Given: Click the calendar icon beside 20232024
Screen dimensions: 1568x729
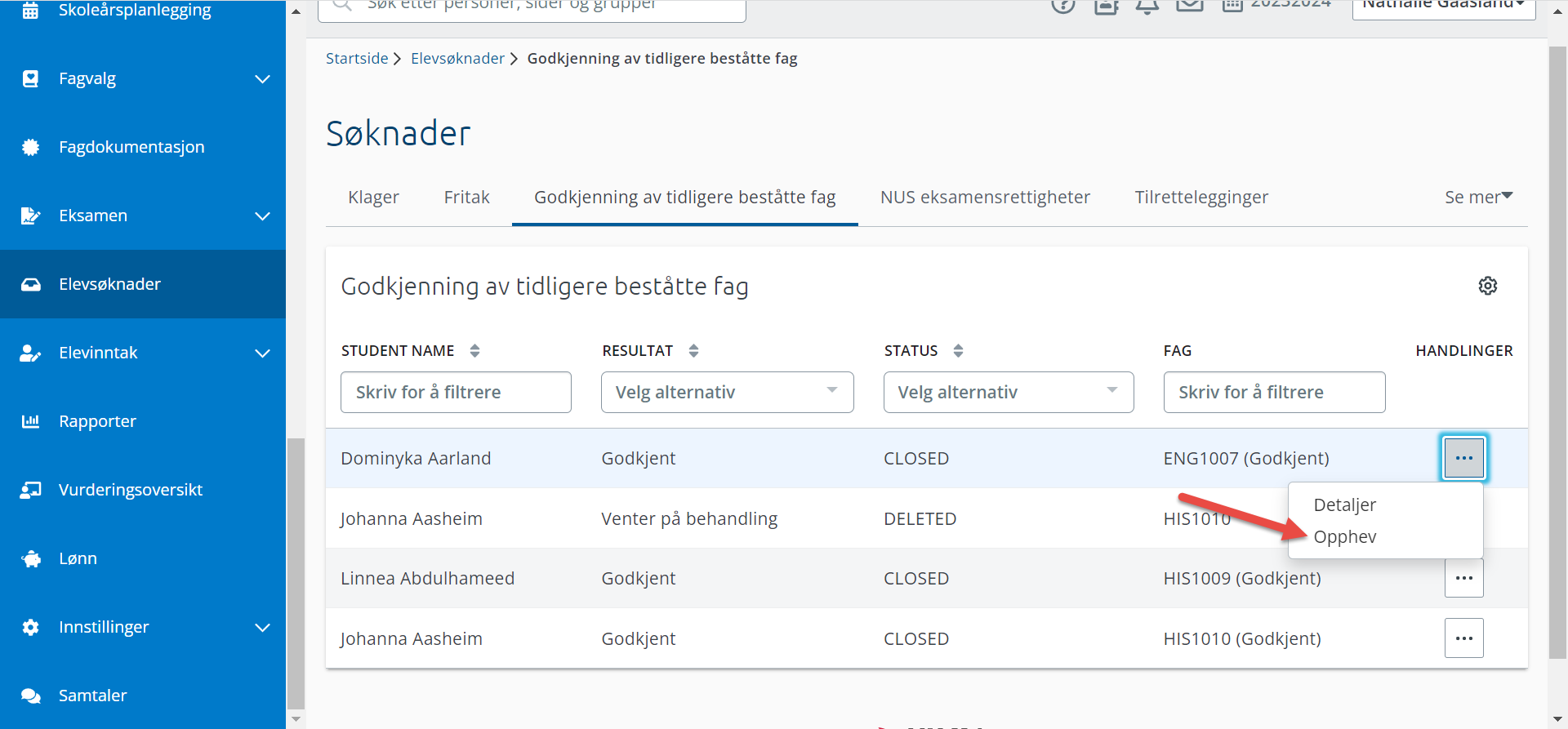Looking at the screenshot, I should pos(1232,5).
